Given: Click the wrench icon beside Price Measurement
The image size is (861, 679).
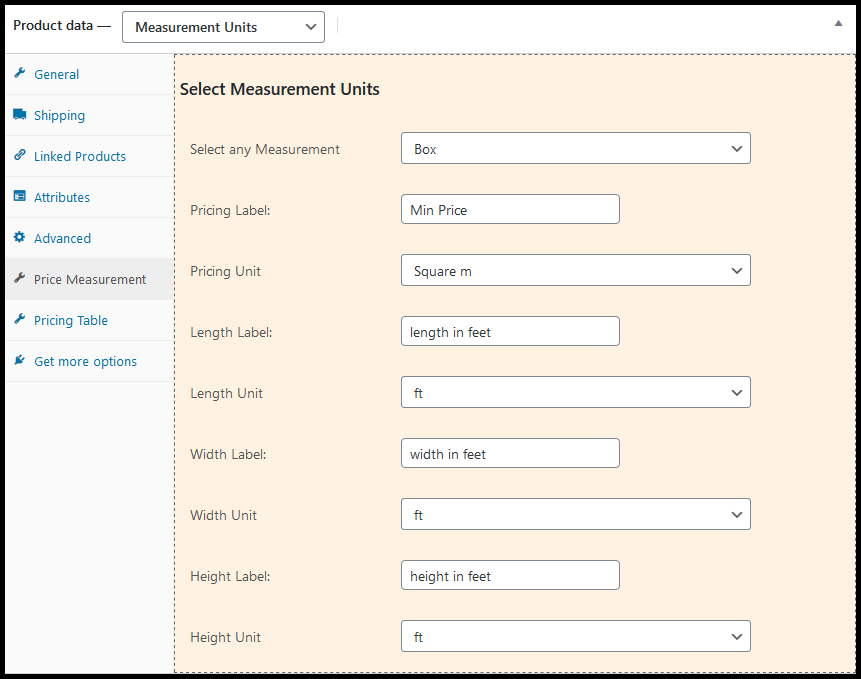Looking at the screenshot, I should (x=19, y=279).
